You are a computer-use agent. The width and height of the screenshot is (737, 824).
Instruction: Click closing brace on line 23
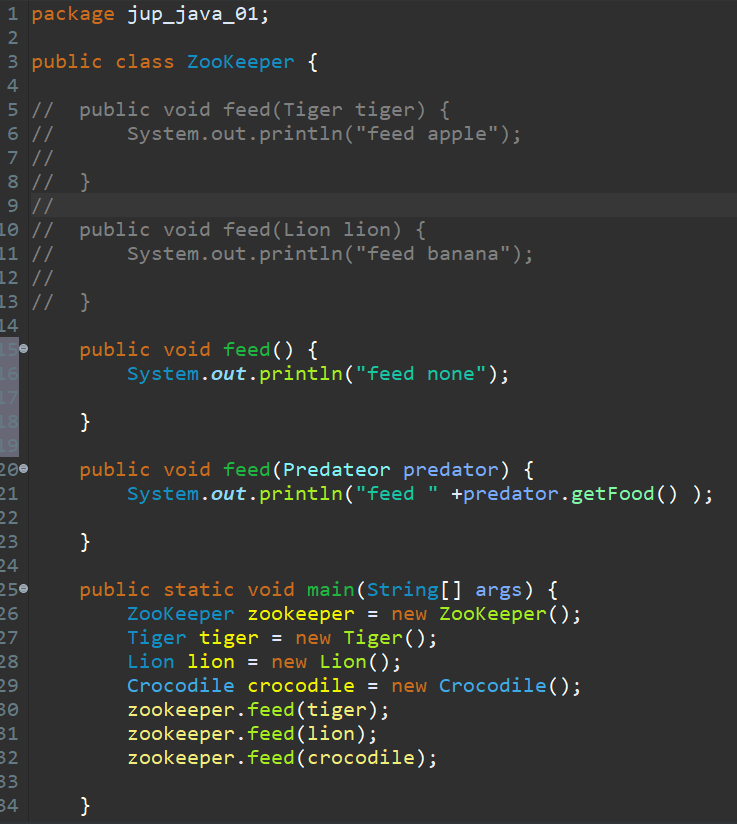pyautogui.click(x=85, y=542)
